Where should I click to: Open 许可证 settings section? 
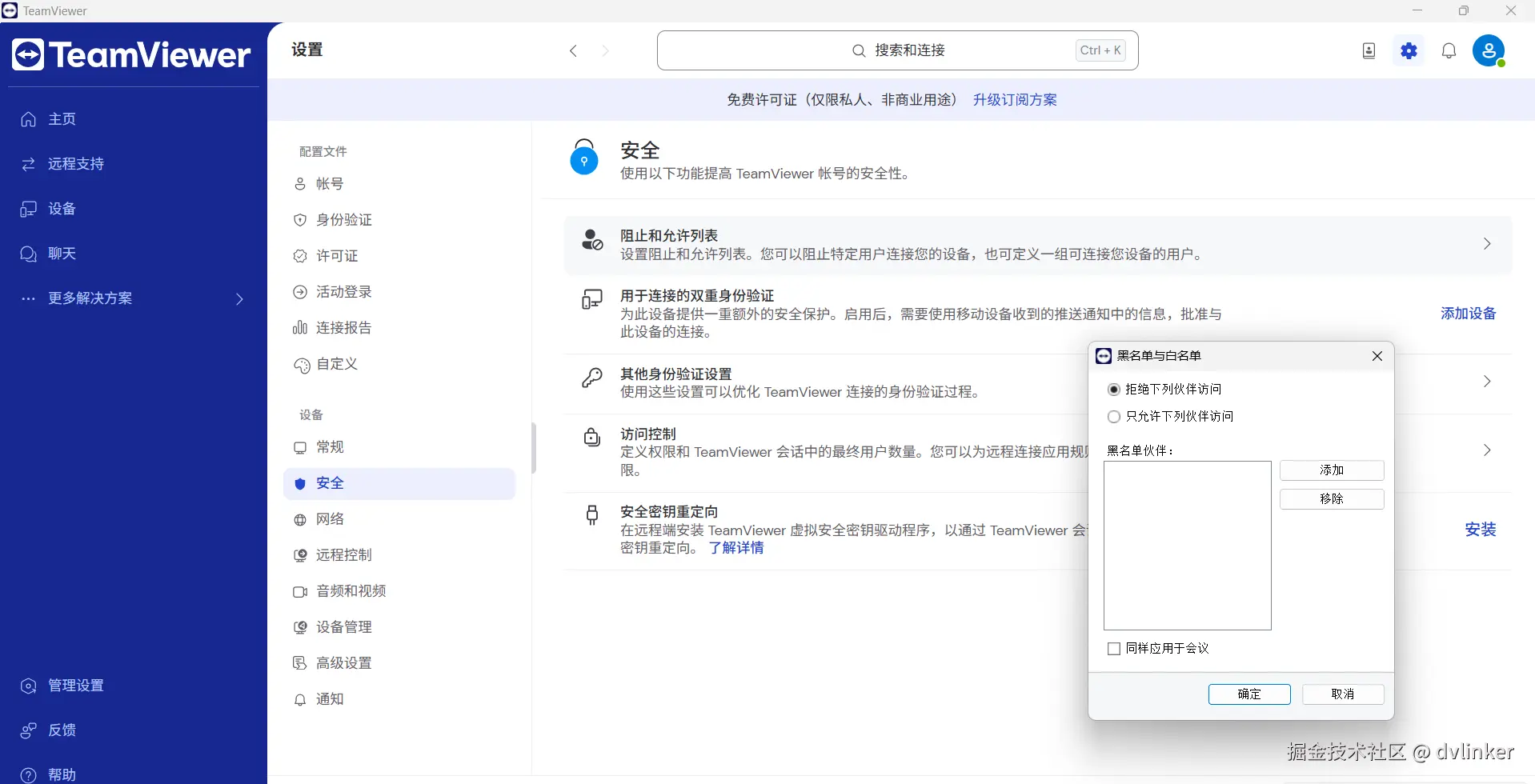399,256
